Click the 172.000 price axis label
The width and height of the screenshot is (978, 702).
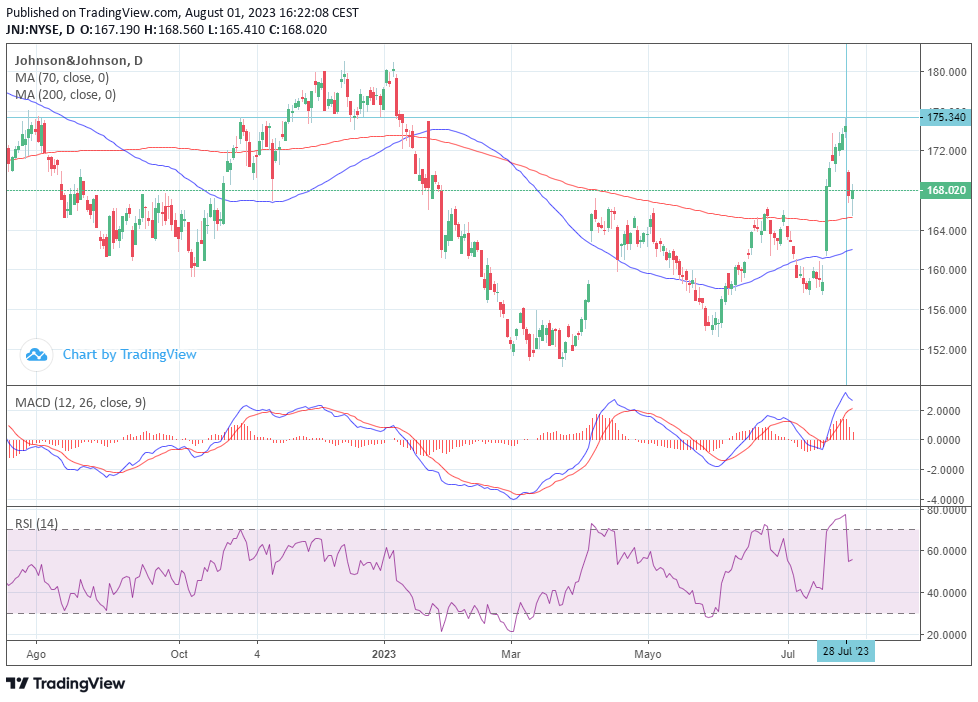(x=947, y=151)
